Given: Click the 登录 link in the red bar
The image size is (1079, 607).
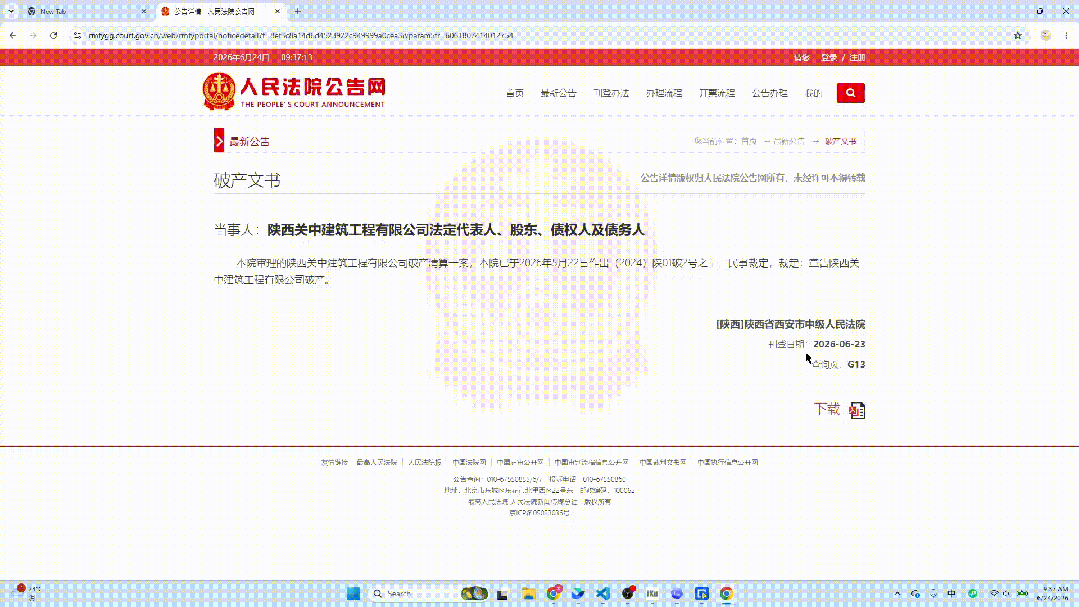Looking at the screenshot, I should [x=829, y=58].
